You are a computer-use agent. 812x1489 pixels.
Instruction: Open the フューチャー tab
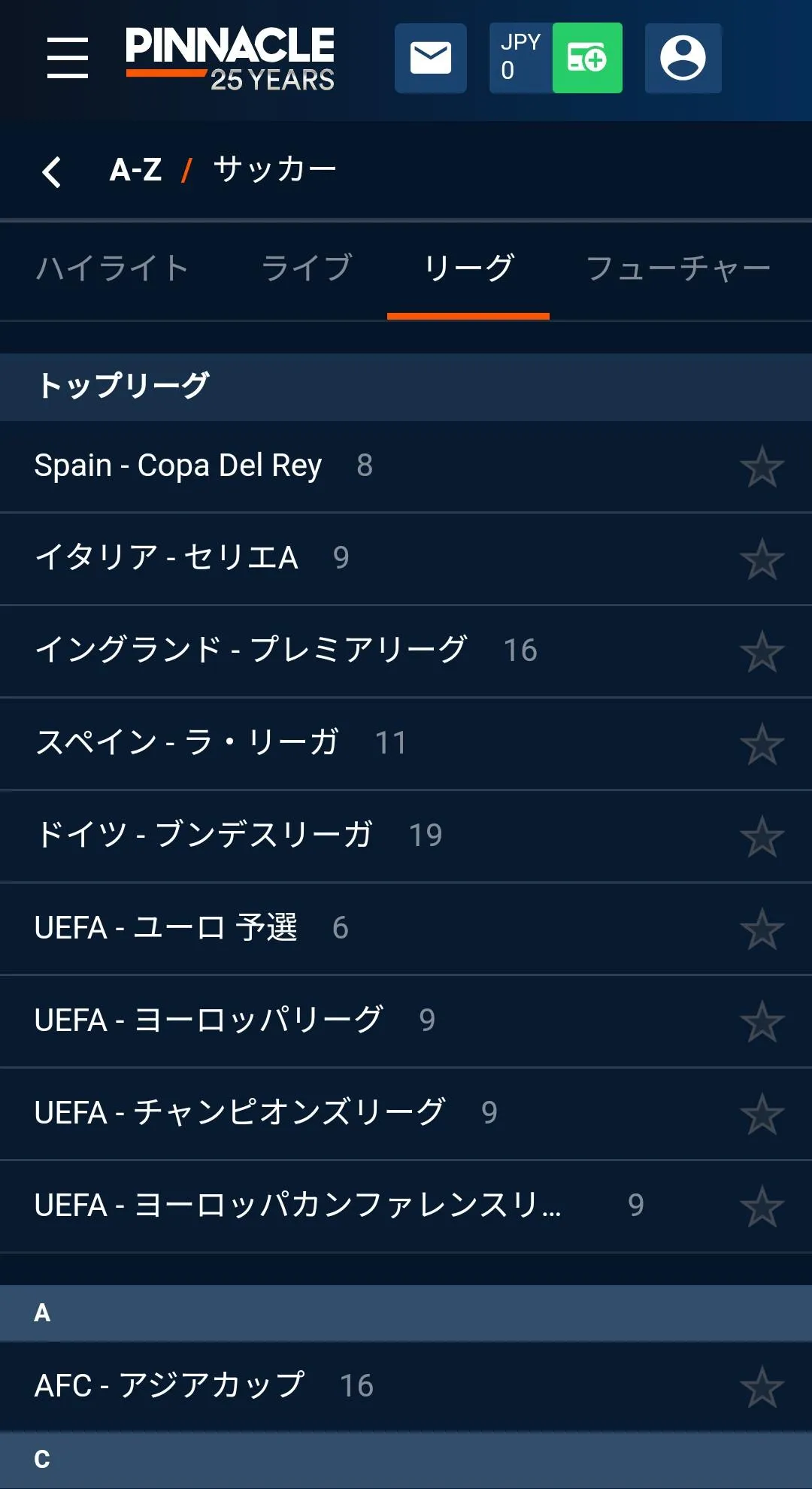(x=678, y=268)
